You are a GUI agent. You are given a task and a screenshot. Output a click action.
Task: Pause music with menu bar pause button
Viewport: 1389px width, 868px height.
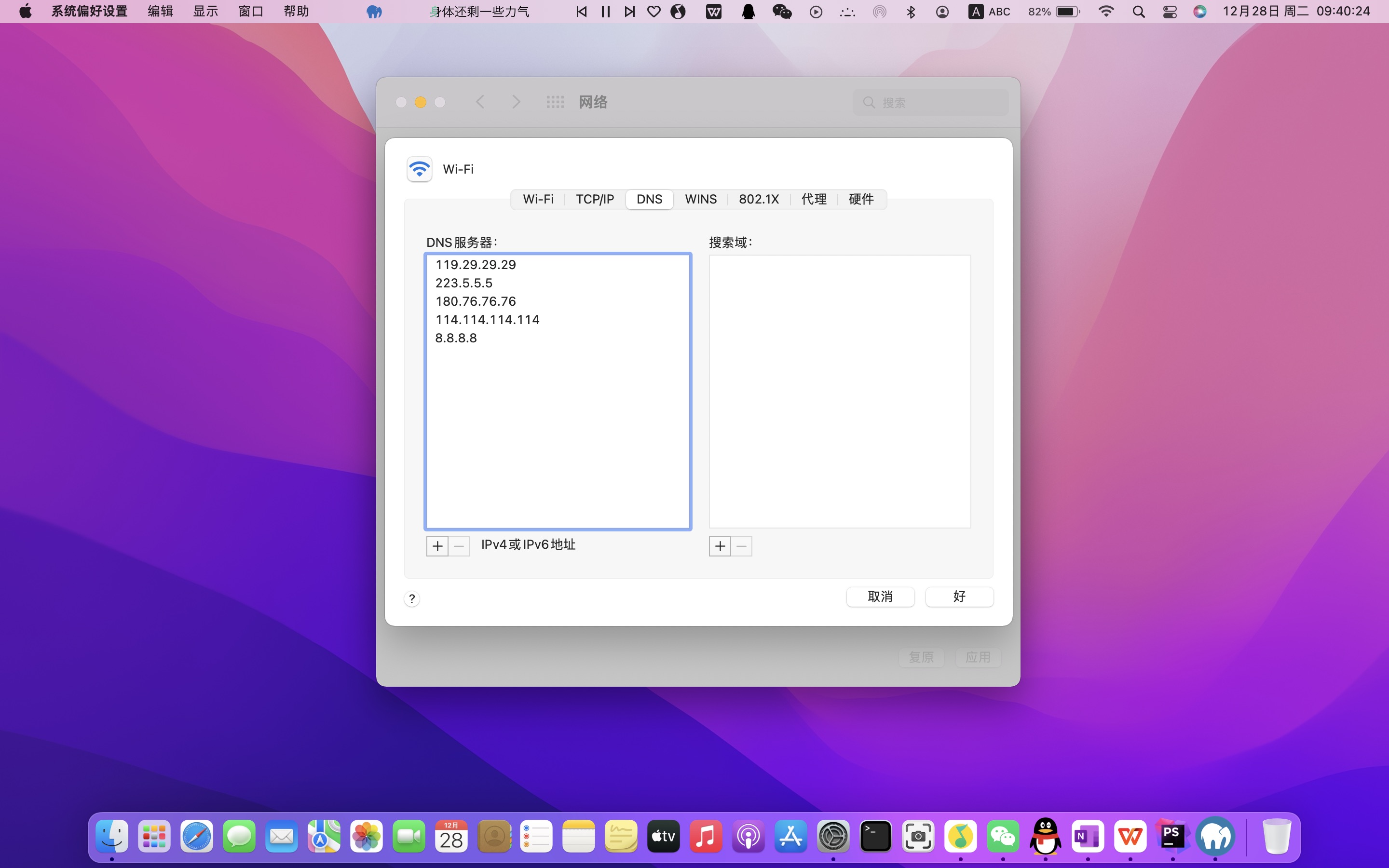pos(606,12)
